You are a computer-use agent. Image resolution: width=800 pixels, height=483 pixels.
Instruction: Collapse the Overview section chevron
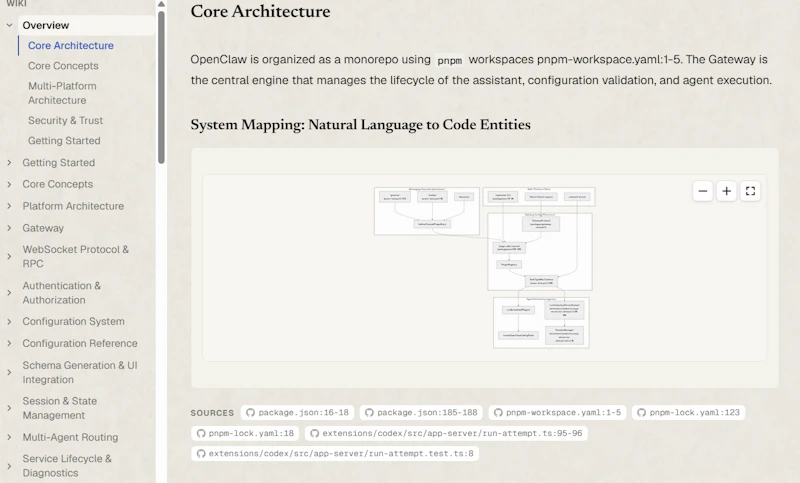9,25
